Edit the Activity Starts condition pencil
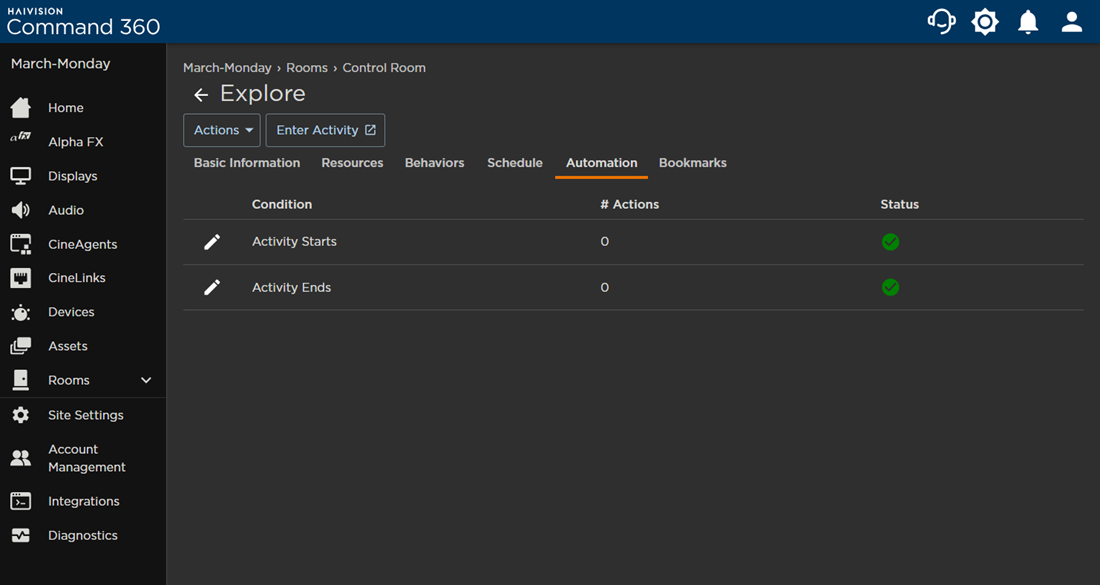Screen dimensions: 1100x585 [212, 242]
